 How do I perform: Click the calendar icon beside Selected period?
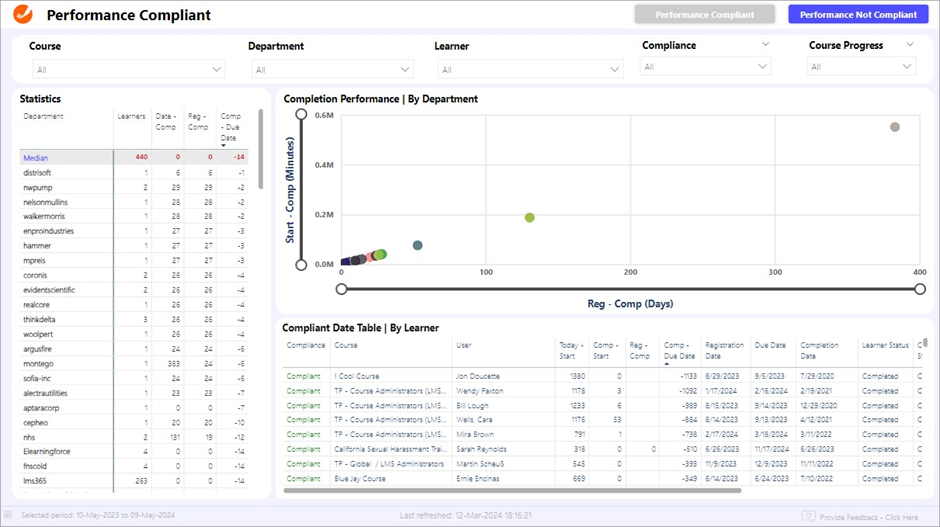click(x=9, y=515)
